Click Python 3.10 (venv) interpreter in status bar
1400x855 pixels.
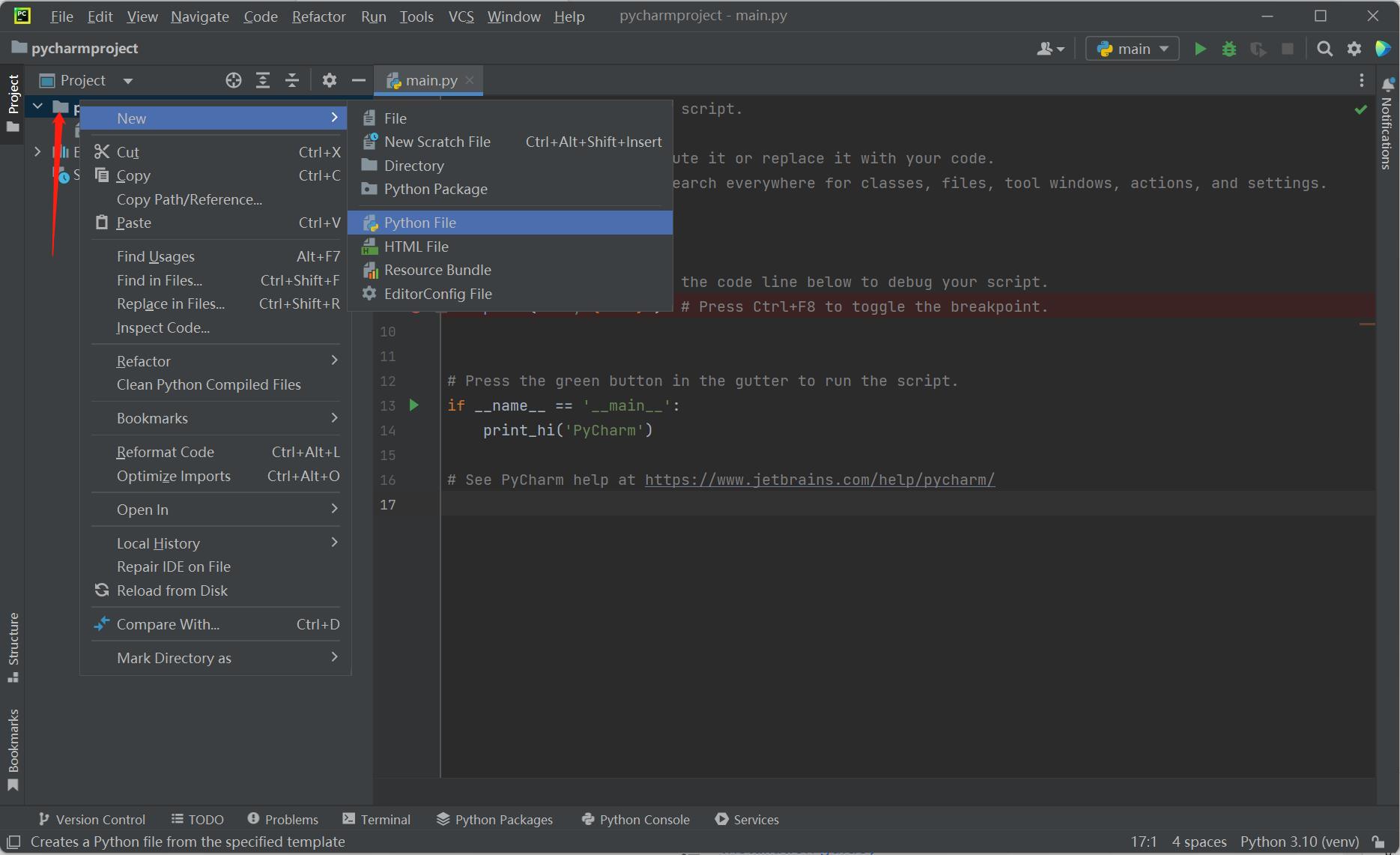tap(1299, 842)
